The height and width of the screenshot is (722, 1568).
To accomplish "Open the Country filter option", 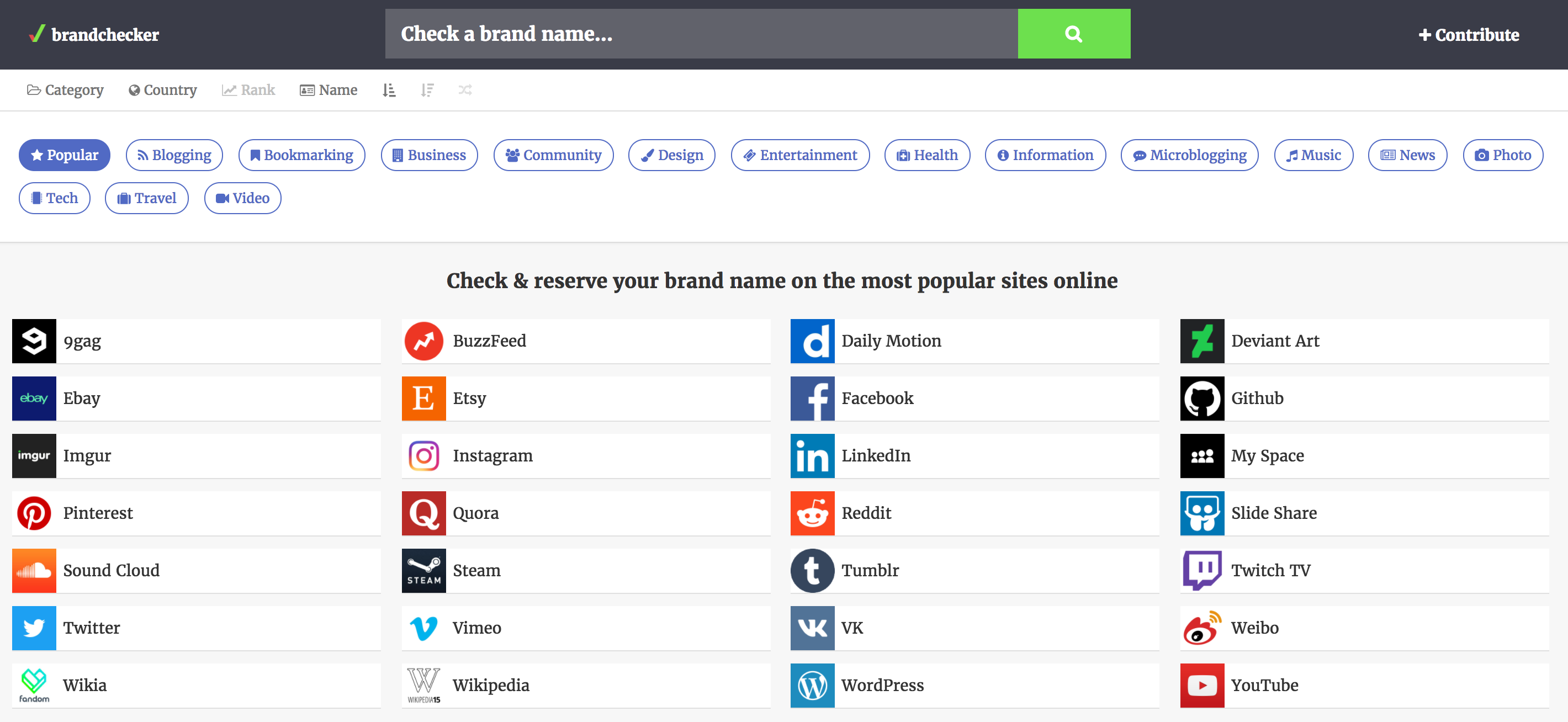I will tap(162, 90).
